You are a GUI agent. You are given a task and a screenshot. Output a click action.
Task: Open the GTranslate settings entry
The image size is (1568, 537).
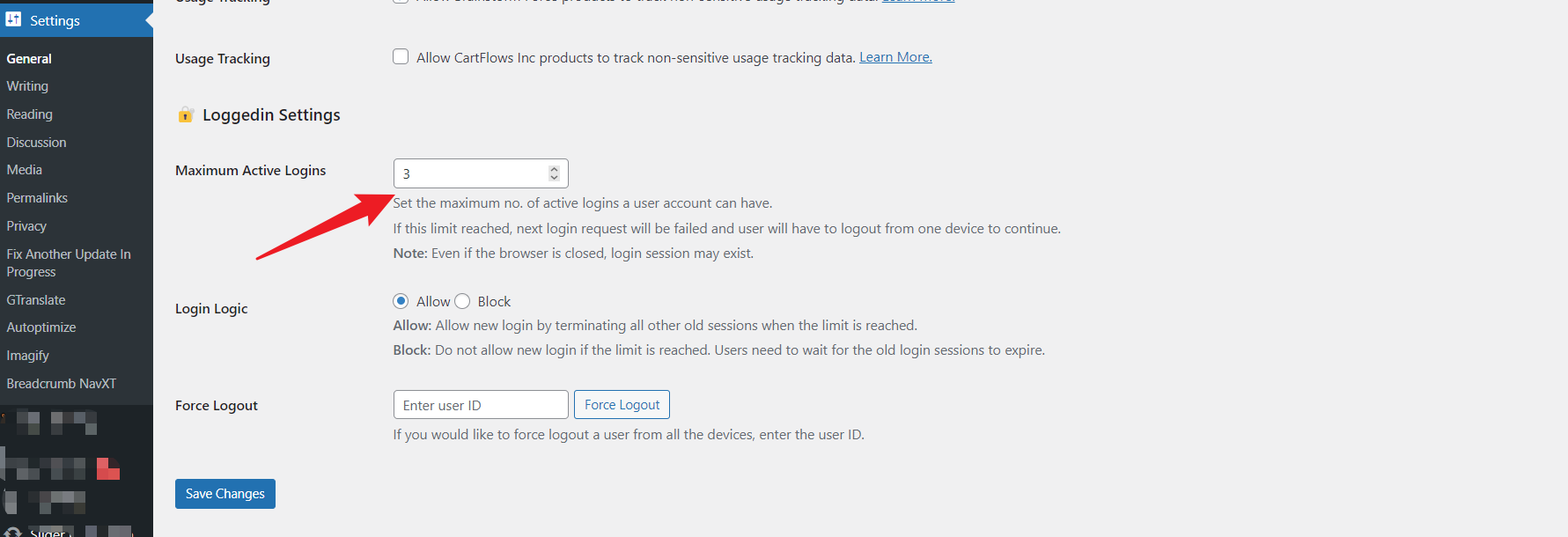pyautogui.click(x=36, y=299)
